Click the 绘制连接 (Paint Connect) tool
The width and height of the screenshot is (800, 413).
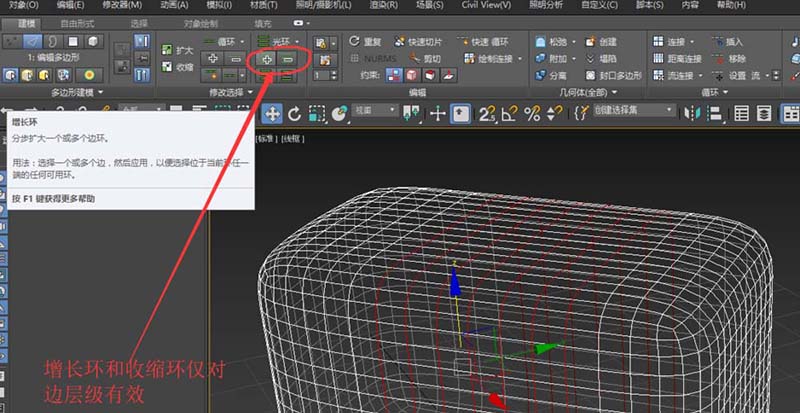pos(489,59)
